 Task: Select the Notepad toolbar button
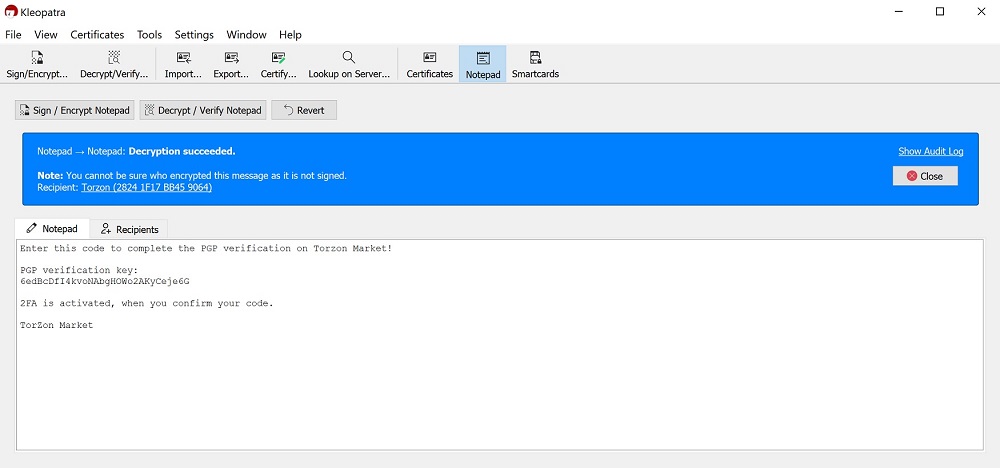[483, 64]
